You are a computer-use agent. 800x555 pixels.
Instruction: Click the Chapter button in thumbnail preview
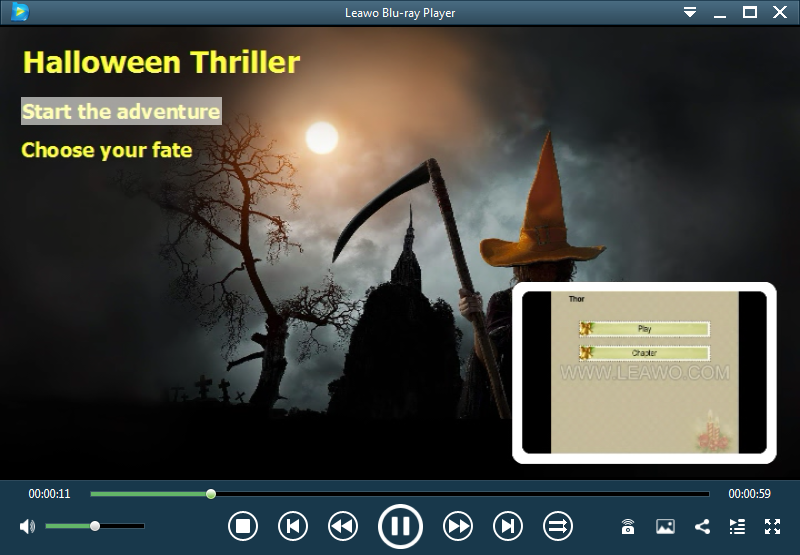pos(644,353)
